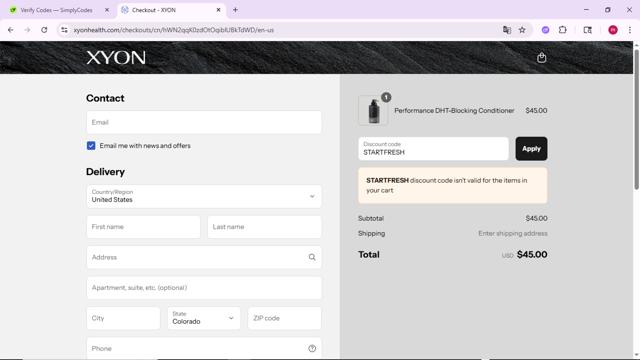Click the Subtotal label
Screen dimensions: 640x360
click(x=371, y=218)
